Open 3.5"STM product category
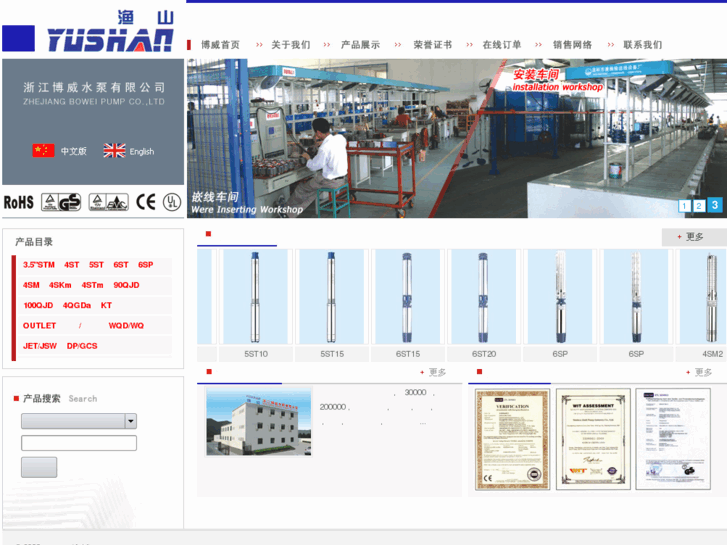Image resolution: width=727 pixels, height=545 pixels. pos(39,265)
